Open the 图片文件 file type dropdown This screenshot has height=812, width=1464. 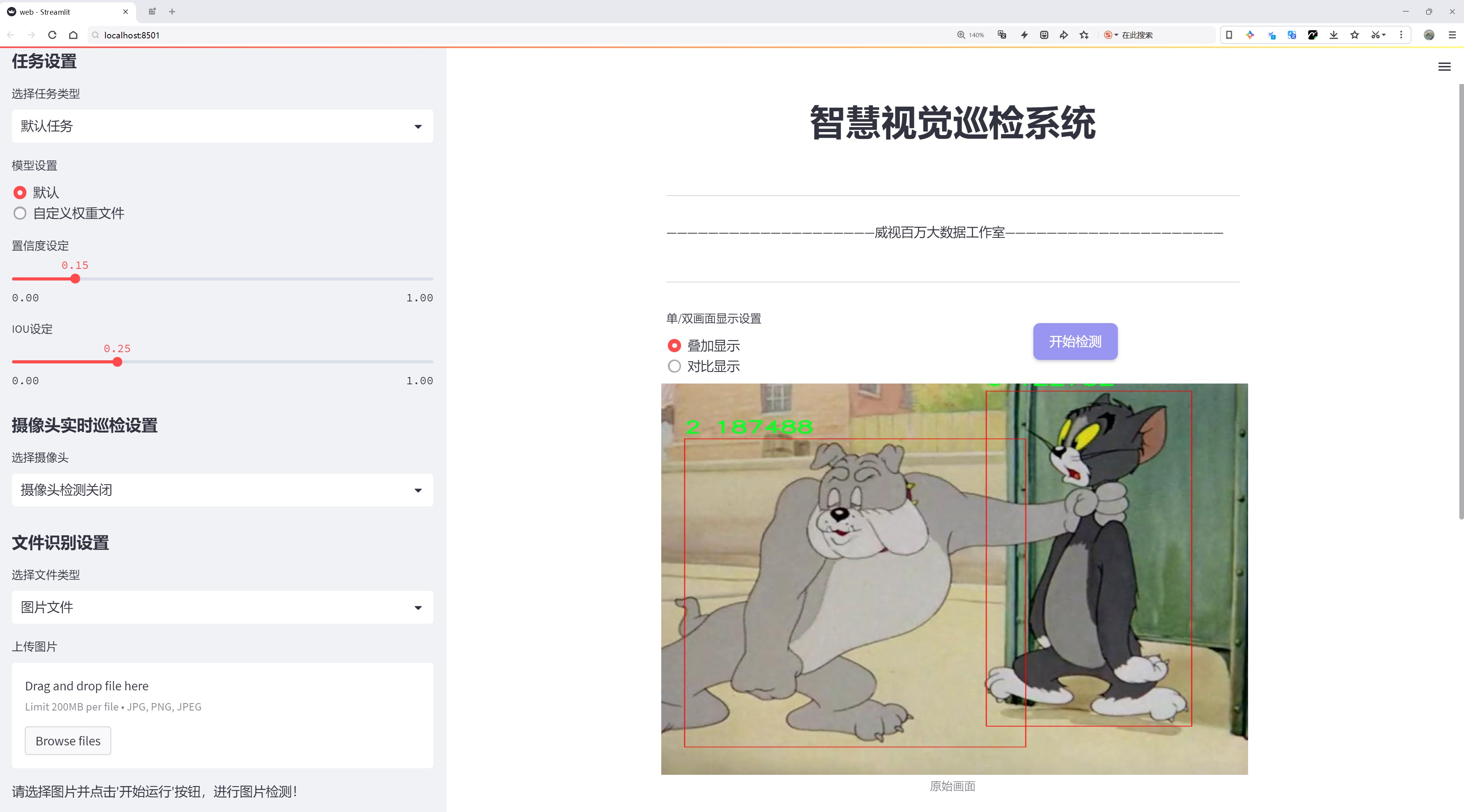[x=222, y=607]
